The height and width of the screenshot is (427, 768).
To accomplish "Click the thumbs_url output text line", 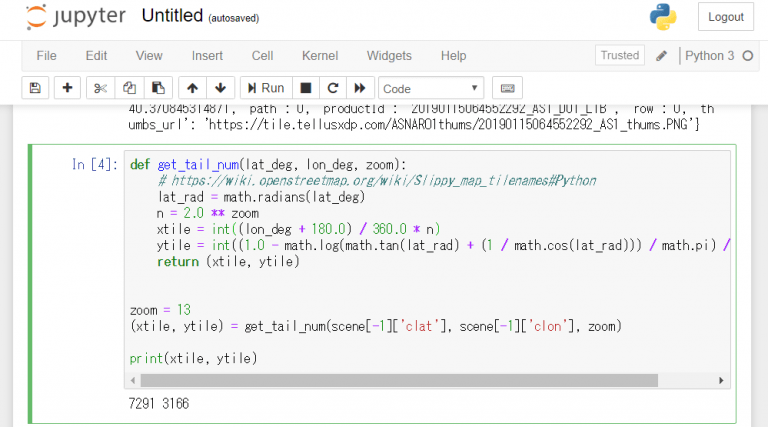I will click(414, 124).
